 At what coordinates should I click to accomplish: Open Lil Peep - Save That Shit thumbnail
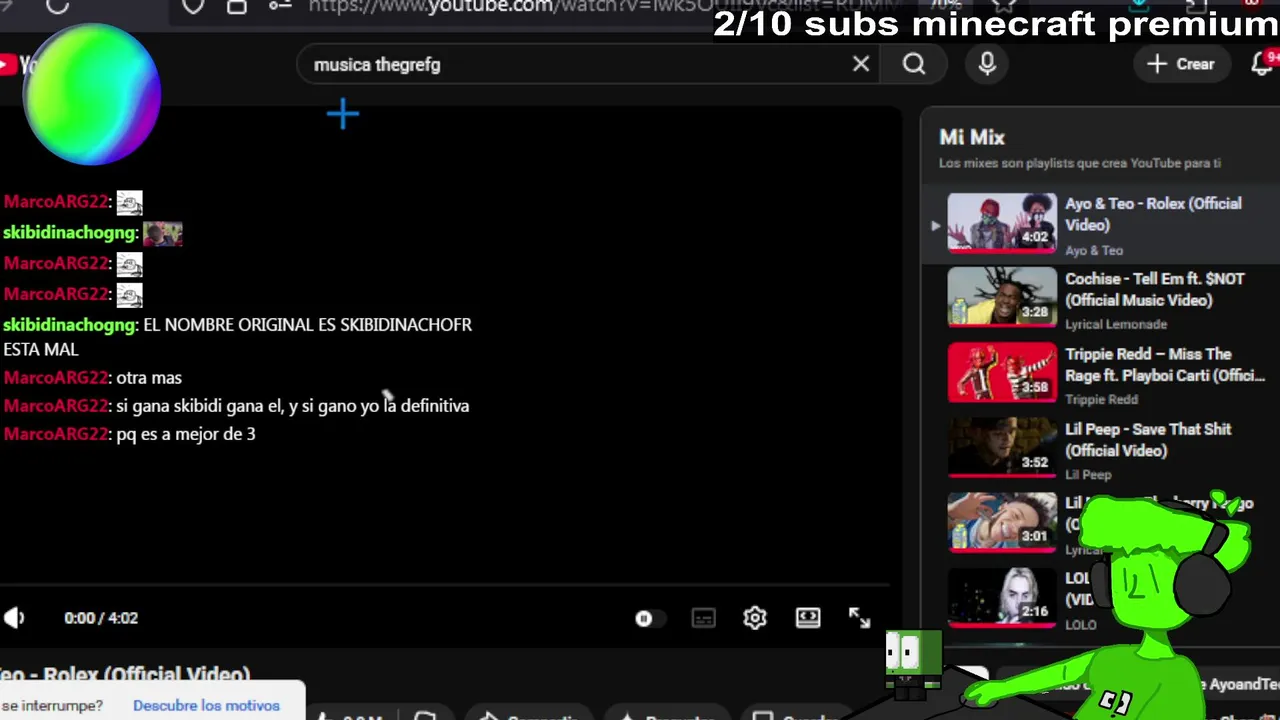coord(1002,447)
